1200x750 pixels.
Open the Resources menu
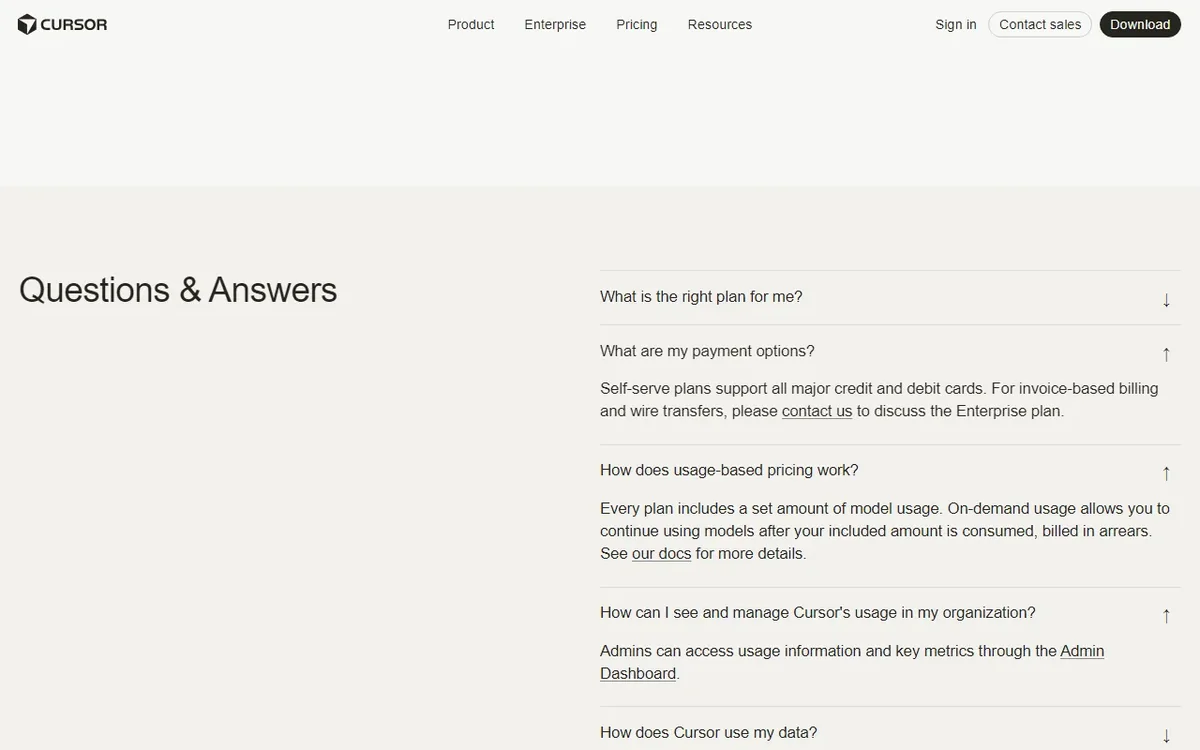coord(720,24)
